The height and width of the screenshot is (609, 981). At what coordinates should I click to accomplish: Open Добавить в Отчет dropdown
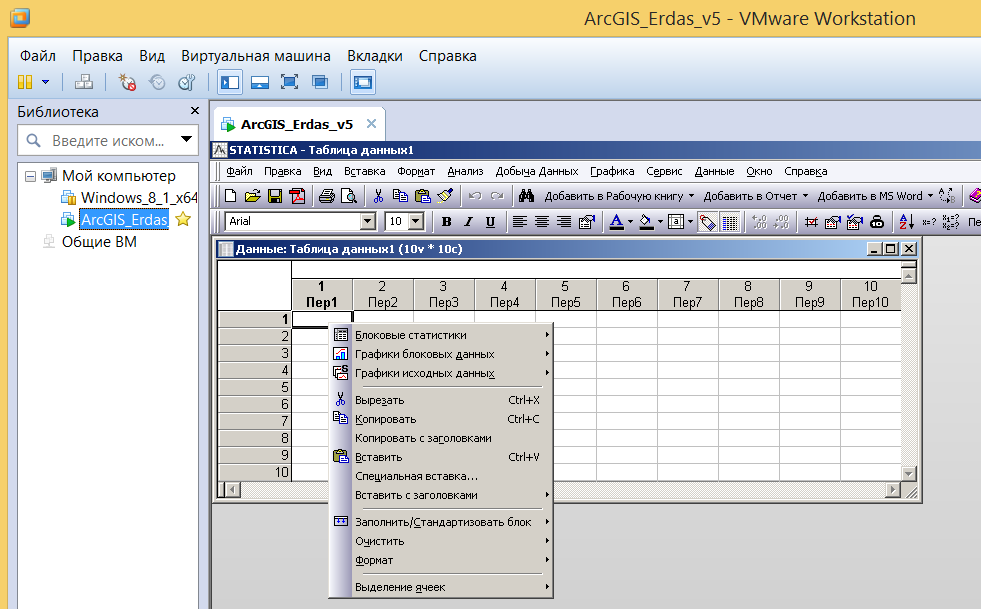(x=805, y=196)
